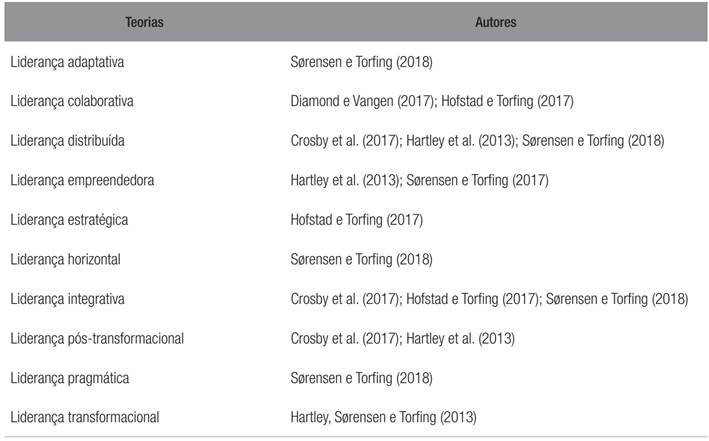Image resolution: width=709 pixels, height=441 pixels.
Task: Click the authors in the Liderança estratégica row
Action: pos(357,220)
